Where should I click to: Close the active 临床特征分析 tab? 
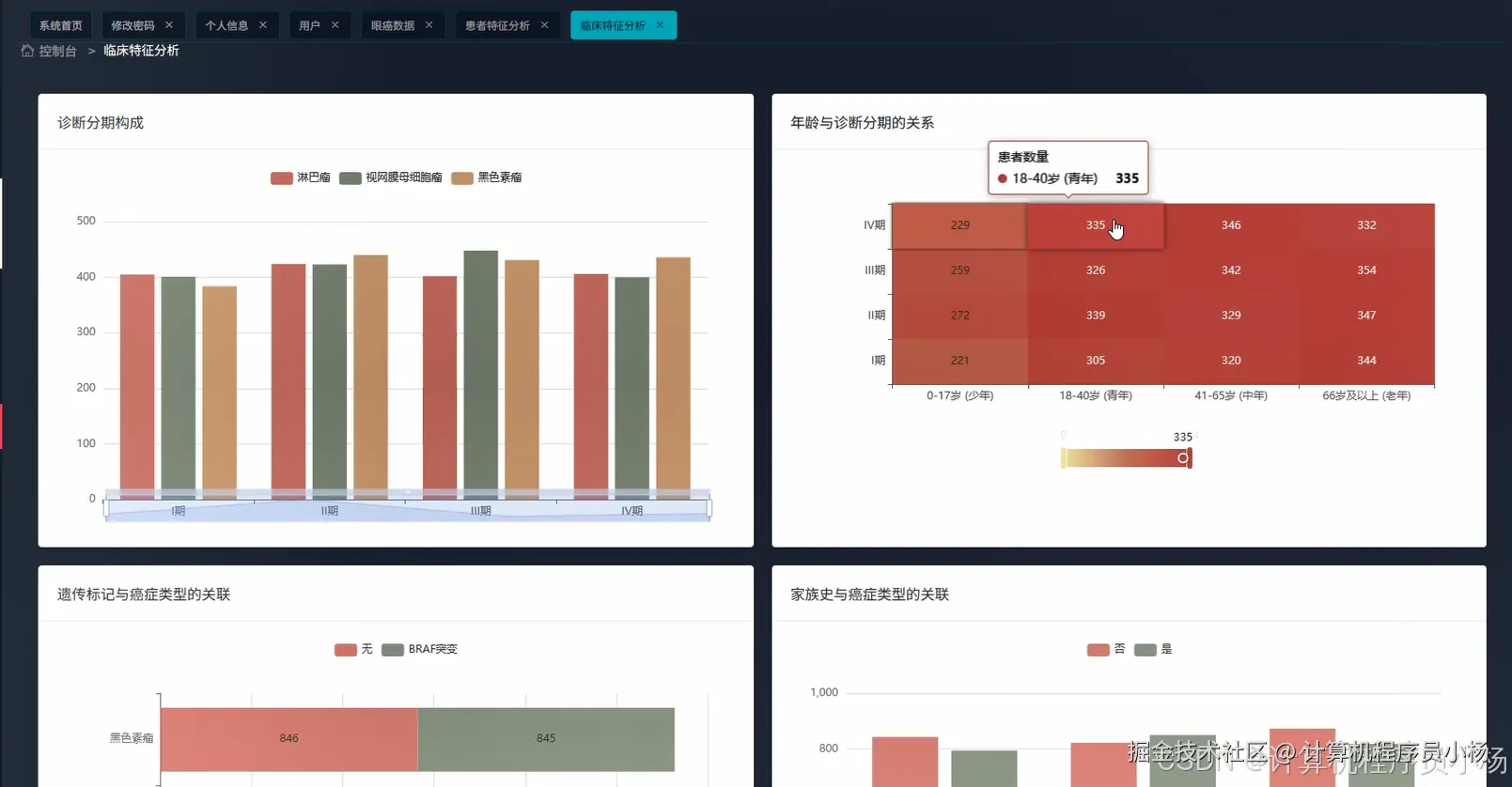[660, 25]
